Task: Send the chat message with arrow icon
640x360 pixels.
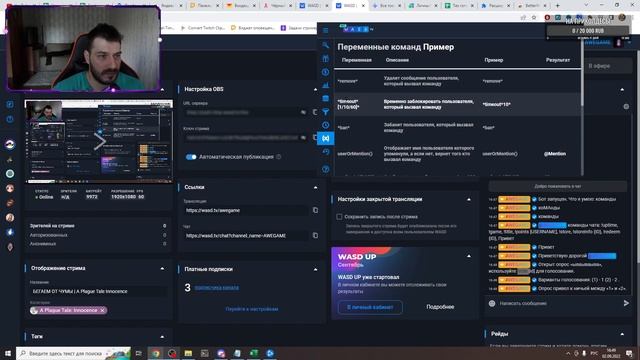Action: tap(626, 303)
